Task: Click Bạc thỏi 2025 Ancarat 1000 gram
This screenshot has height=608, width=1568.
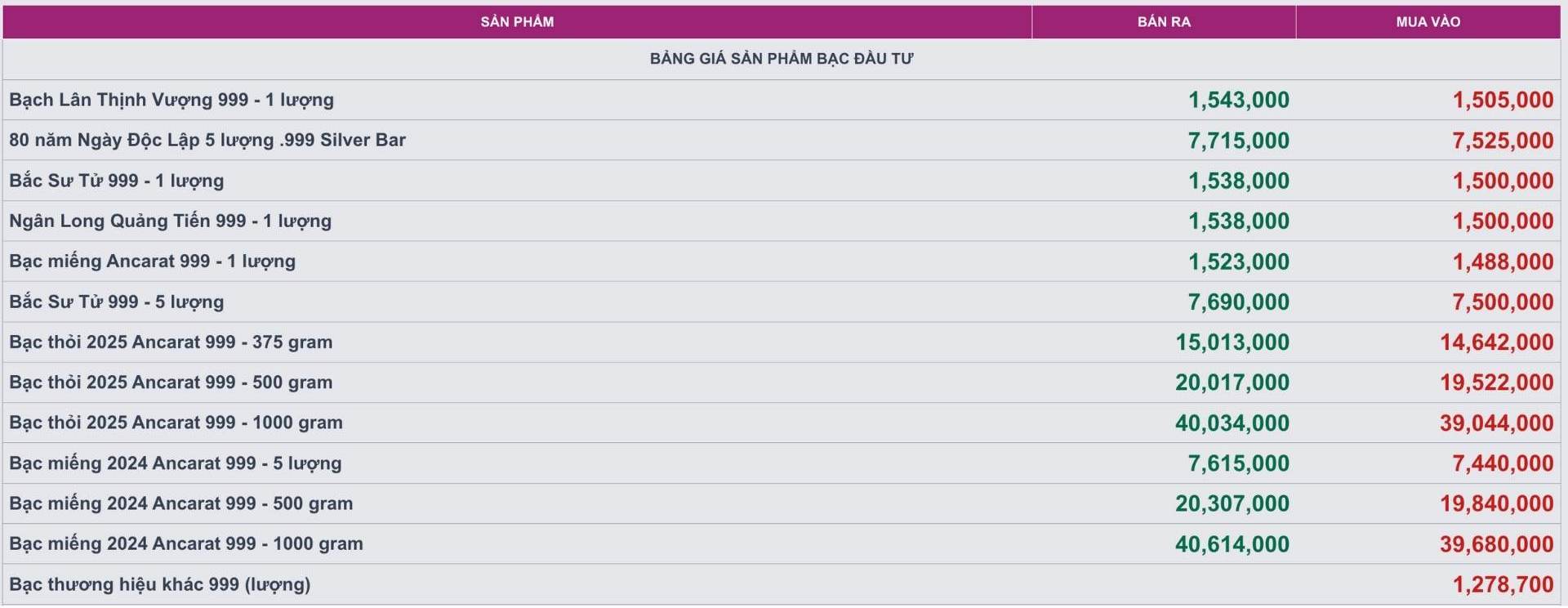Action: (x=176, y=422)
